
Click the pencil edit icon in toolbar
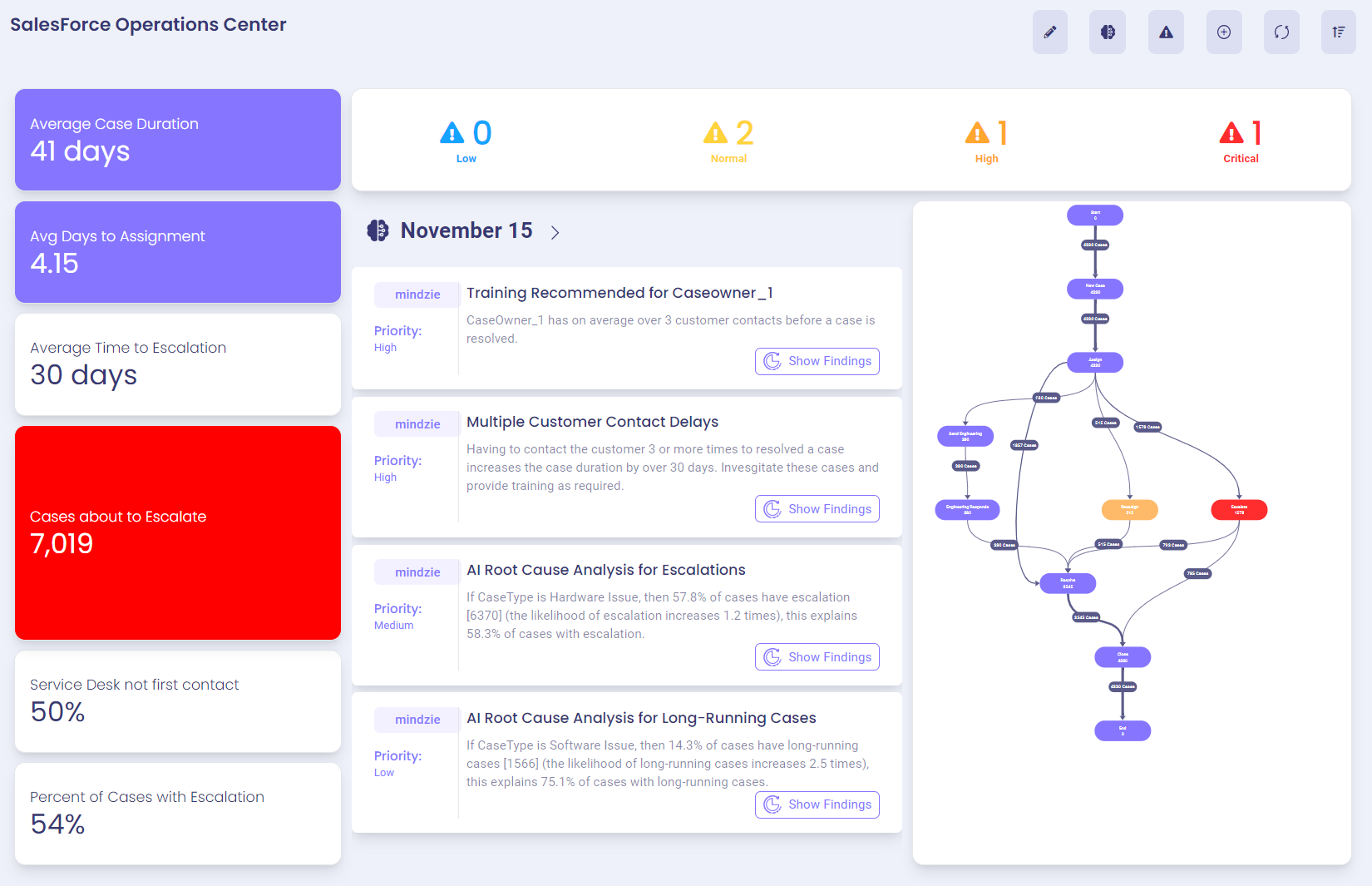pos(1050,32)
